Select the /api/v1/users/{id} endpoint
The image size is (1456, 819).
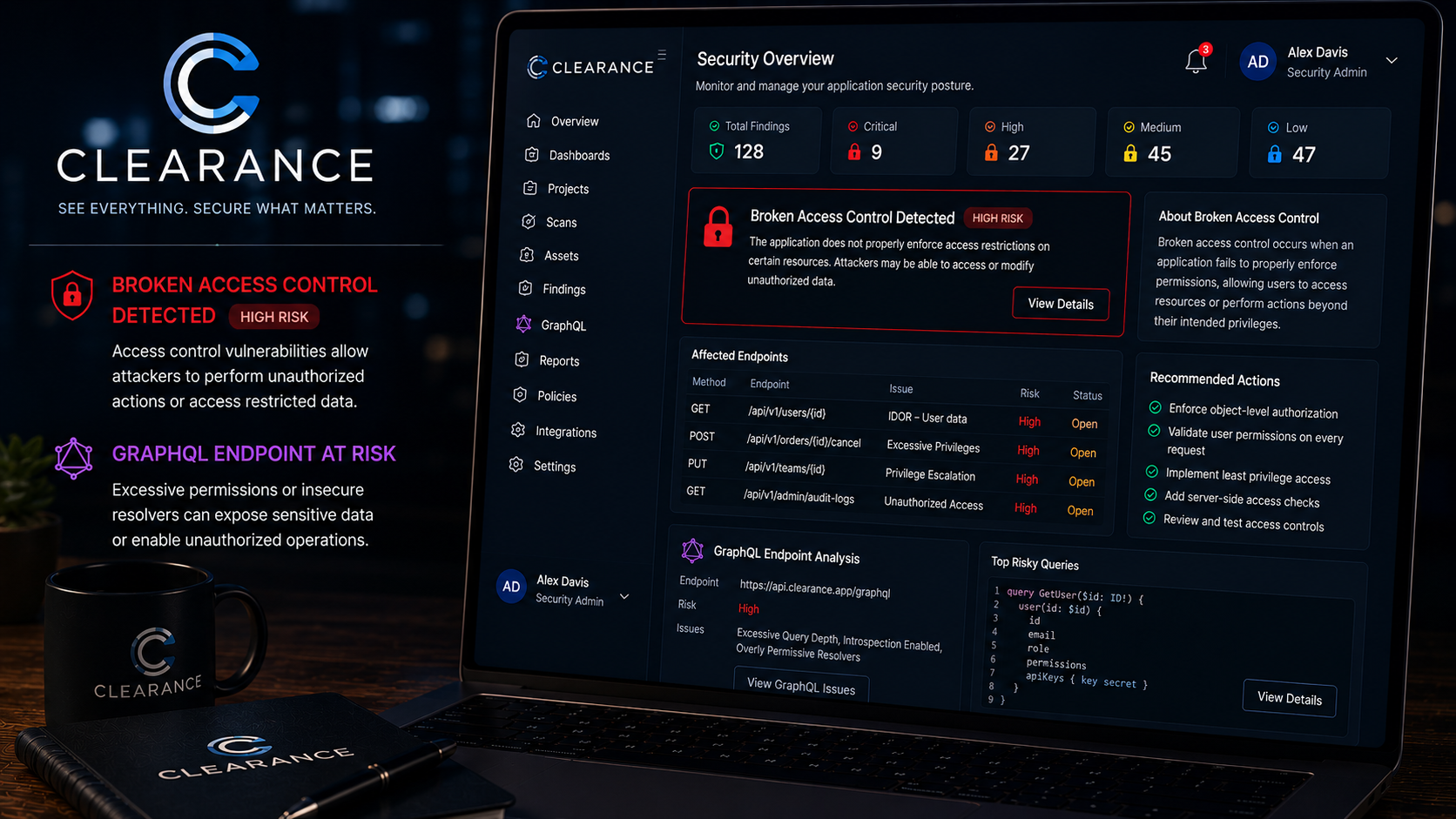point(786,413)
